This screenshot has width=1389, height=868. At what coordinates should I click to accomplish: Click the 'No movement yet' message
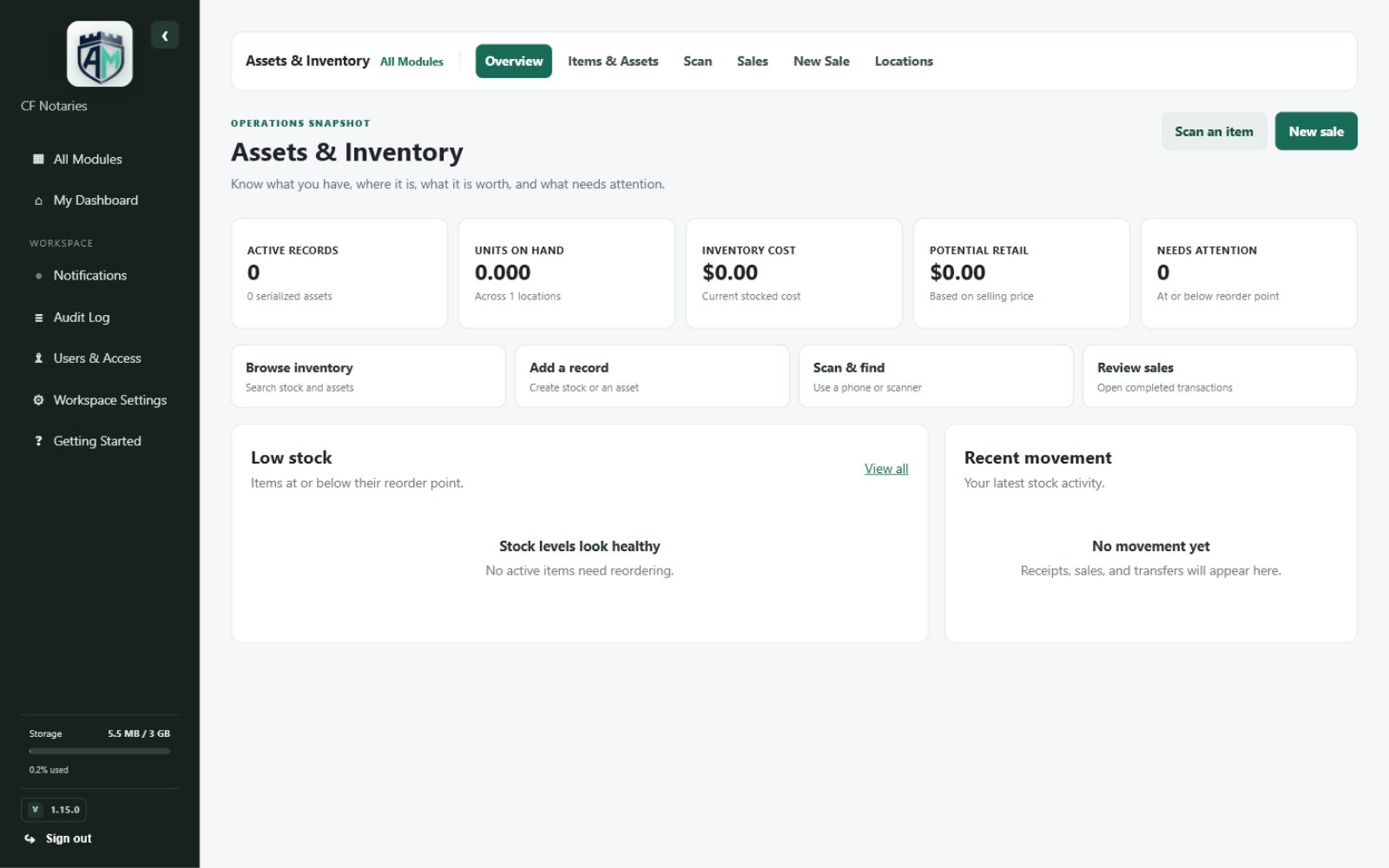click(1151, 547)
